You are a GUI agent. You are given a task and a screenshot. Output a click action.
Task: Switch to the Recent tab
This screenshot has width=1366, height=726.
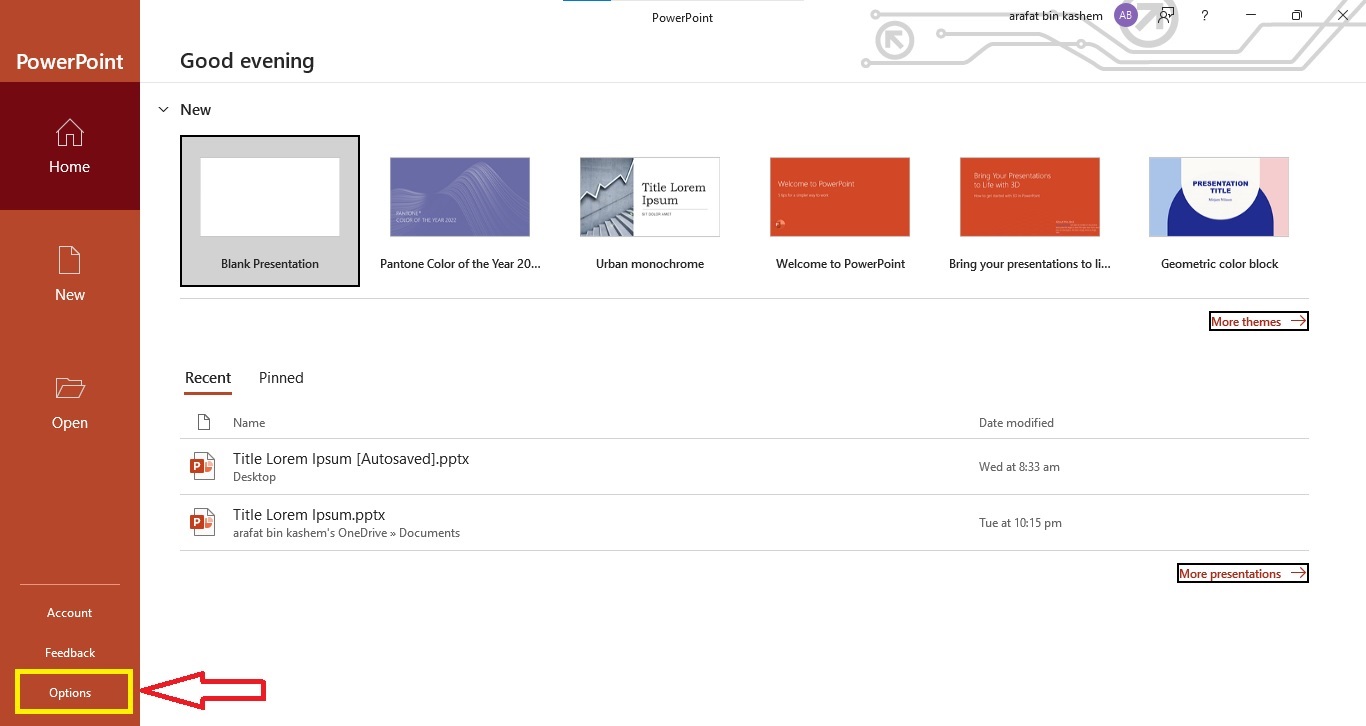tap(207, 378)
